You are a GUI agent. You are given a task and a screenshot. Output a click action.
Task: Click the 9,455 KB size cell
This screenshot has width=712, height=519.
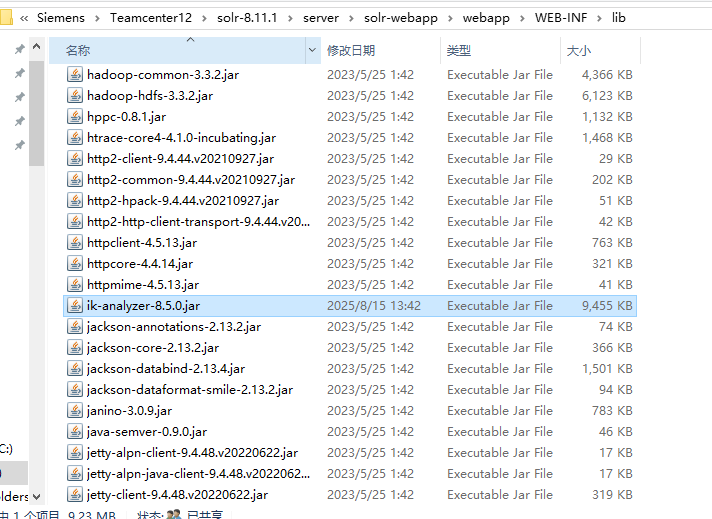(607, 306)
